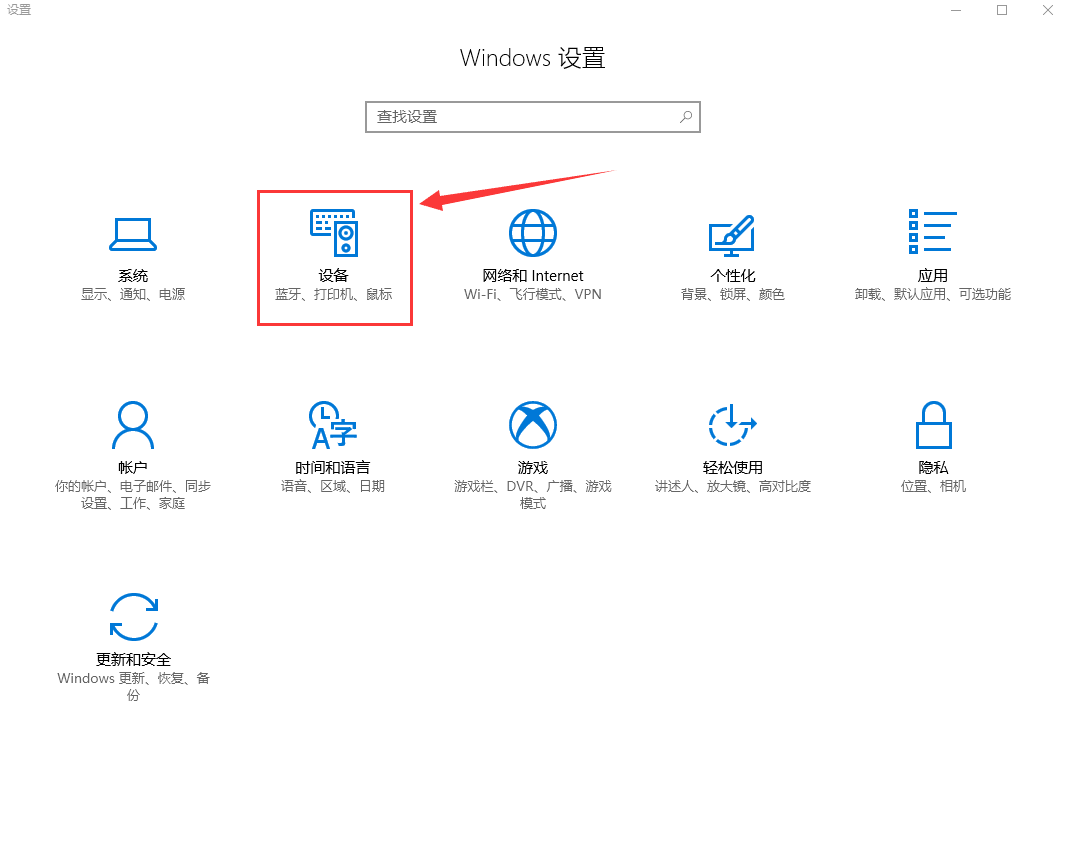This screenshot has width=1067, height=867.
Task: Click inside the 查找设置 search box
Action: 533,117
